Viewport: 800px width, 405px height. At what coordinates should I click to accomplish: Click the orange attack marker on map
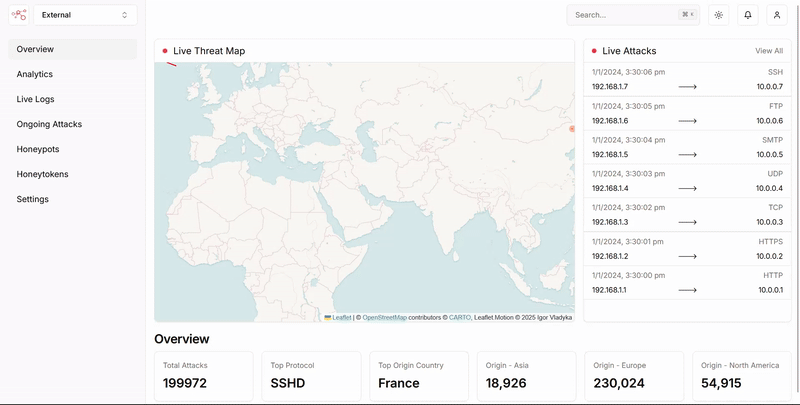[x=572, y=129]
